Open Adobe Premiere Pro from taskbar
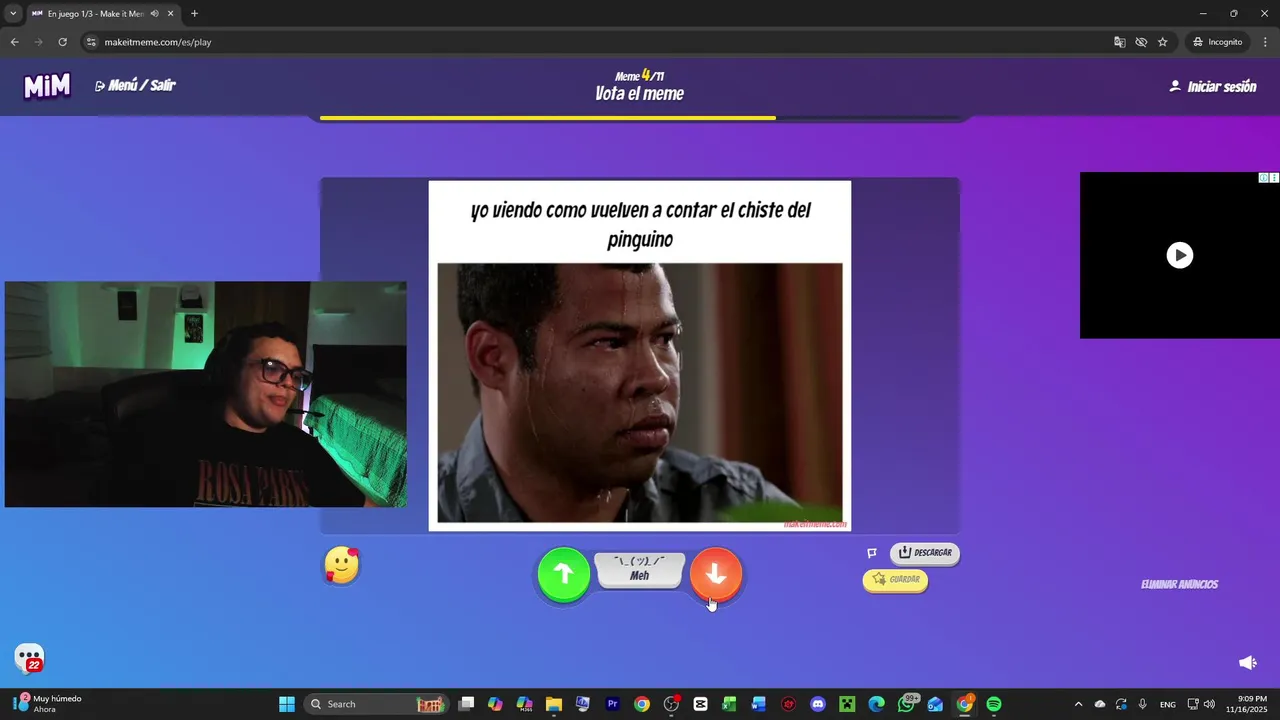Screen dimensions: 1280x720 click(613, 704)
